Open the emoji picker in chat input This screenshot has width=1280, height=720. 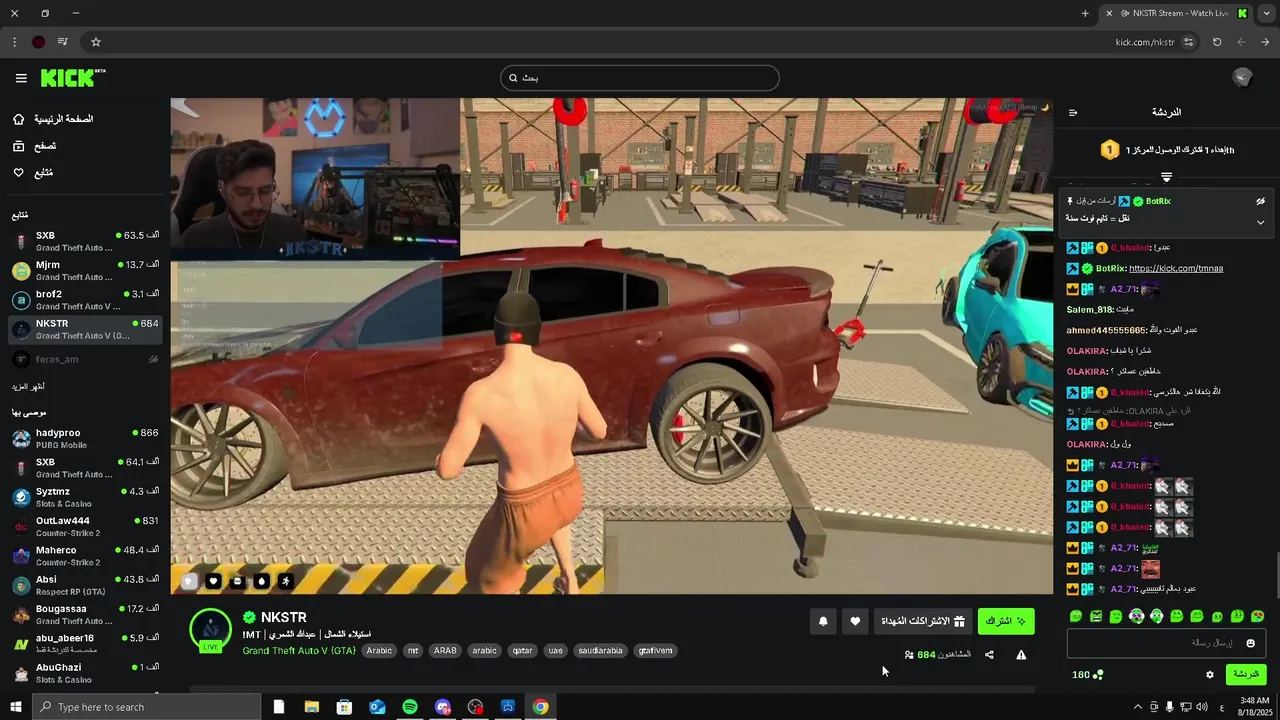(x=1250, y=643)
